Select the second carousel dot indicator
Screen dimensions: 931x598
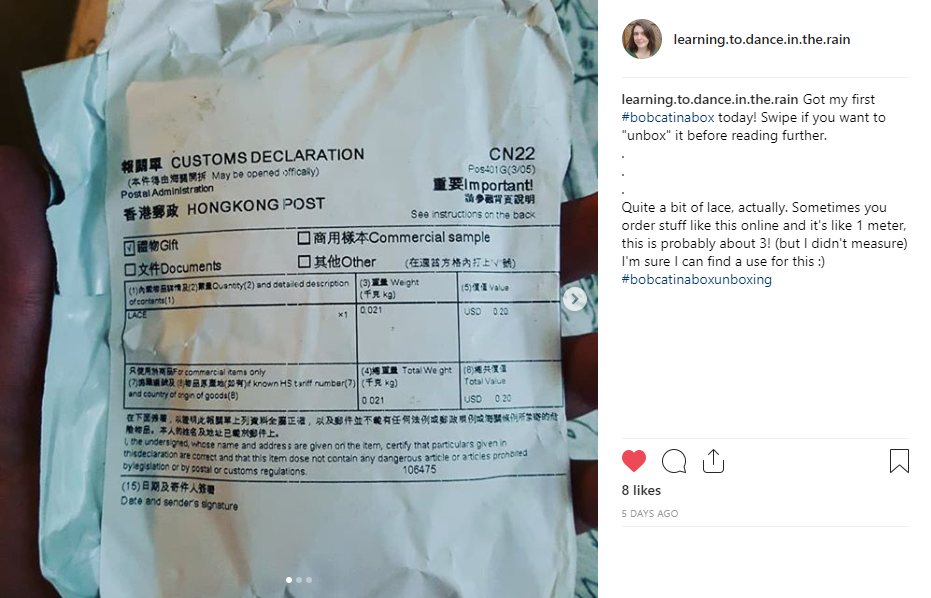pos(299,580)
